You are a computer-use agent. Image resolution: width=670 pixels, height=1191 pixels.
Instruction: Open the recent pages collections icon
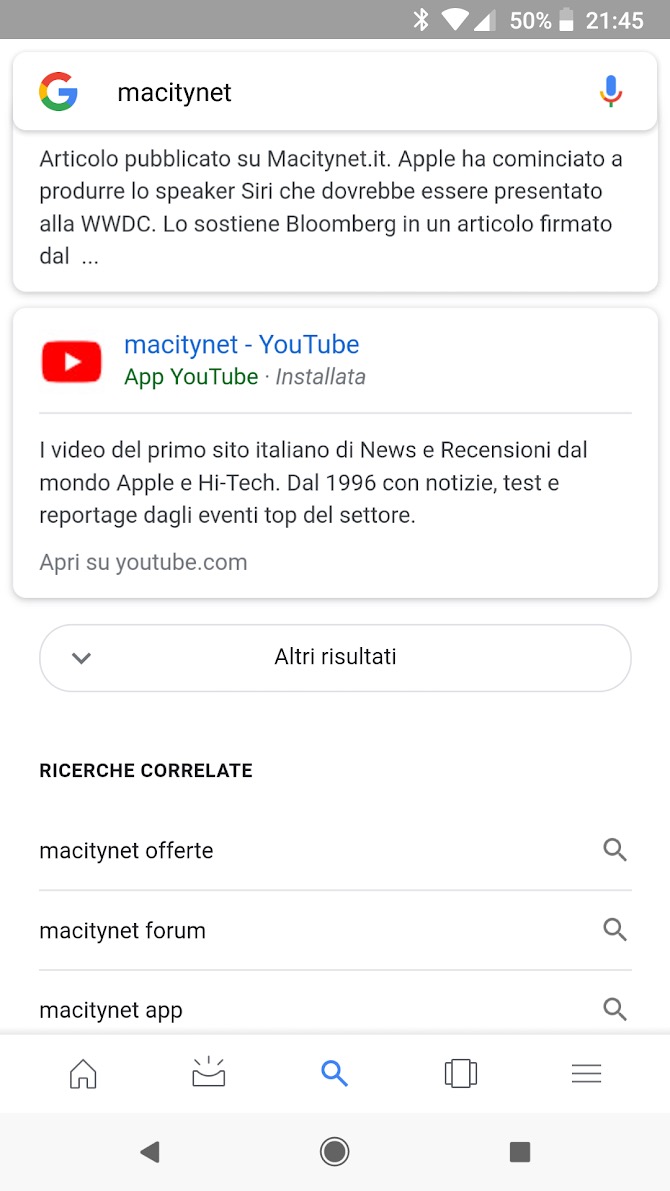pyautogui.click(x=460, y=1074)
